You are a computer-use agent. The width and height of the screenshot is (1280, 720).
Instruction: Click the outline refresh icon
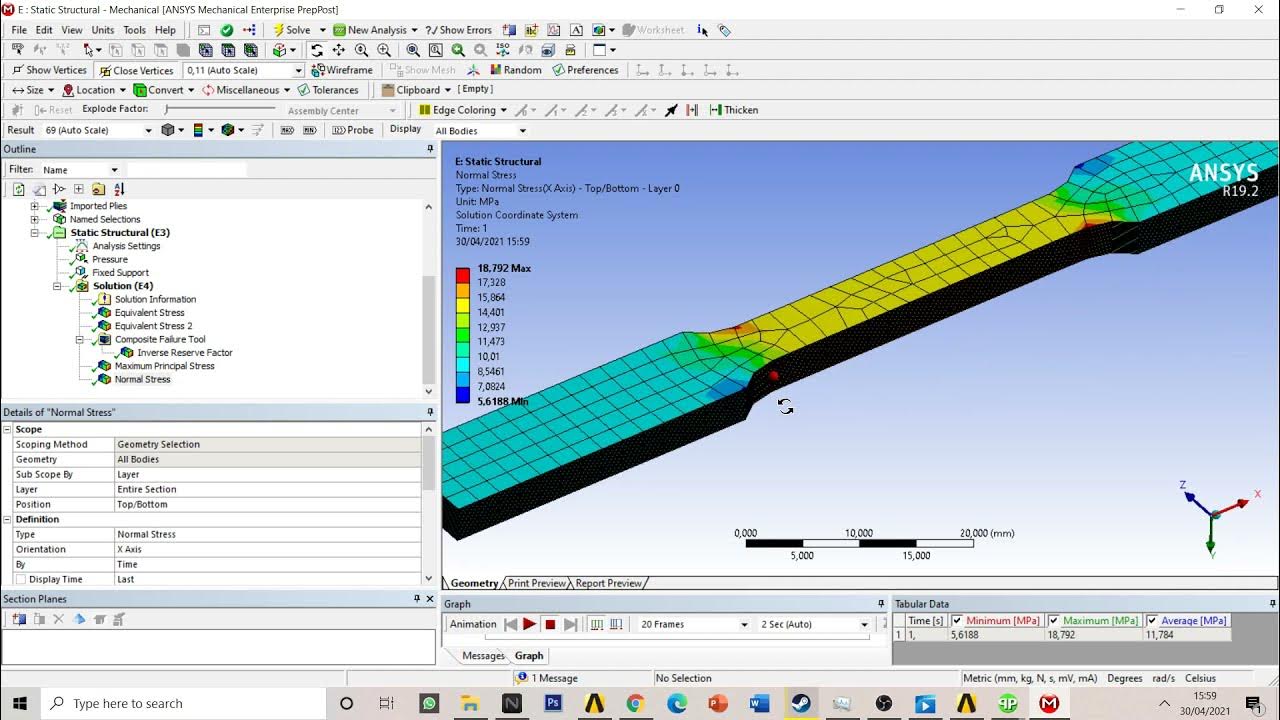19,189
